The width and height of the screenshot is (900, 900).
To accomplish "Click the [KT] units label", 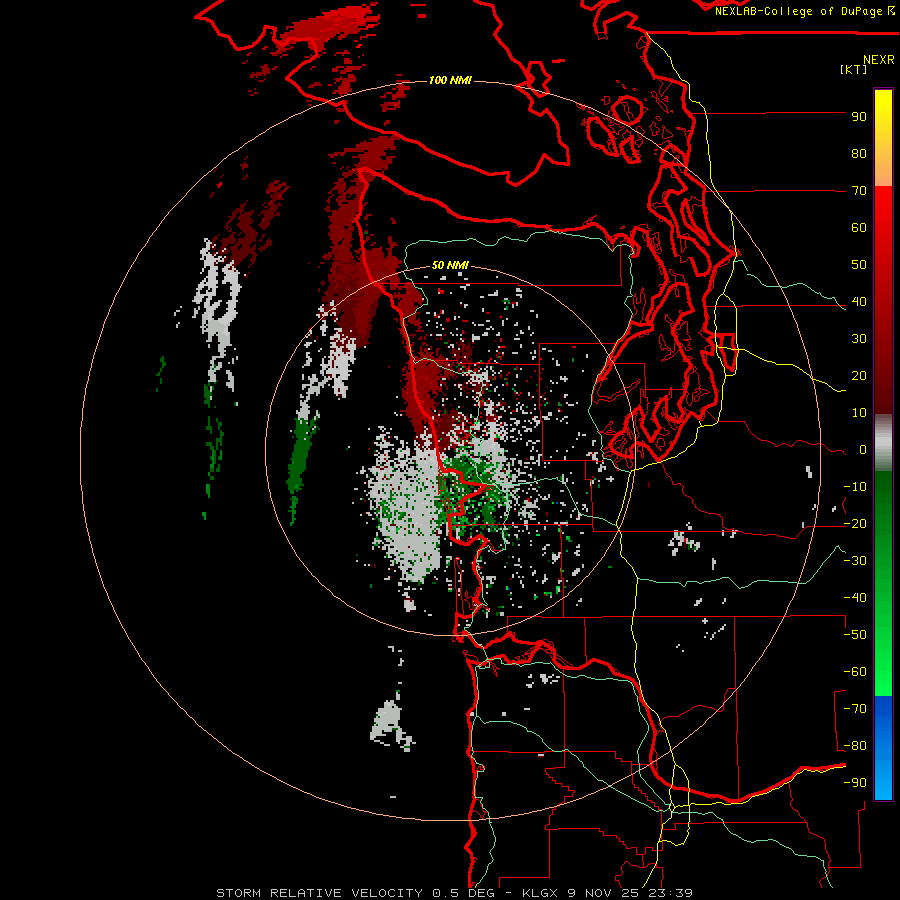I will coord(854,69).
